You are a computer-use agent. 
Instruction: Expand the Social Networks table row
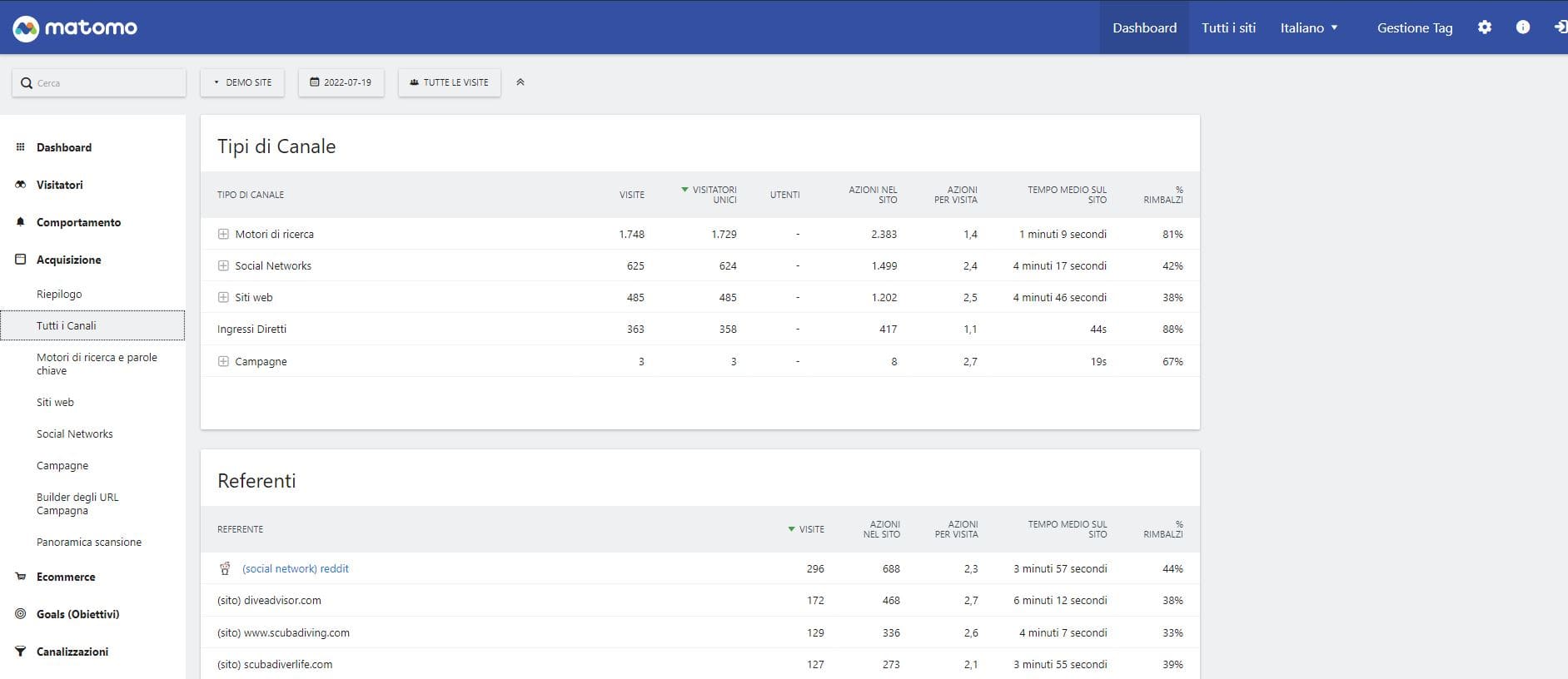point(223,266)
